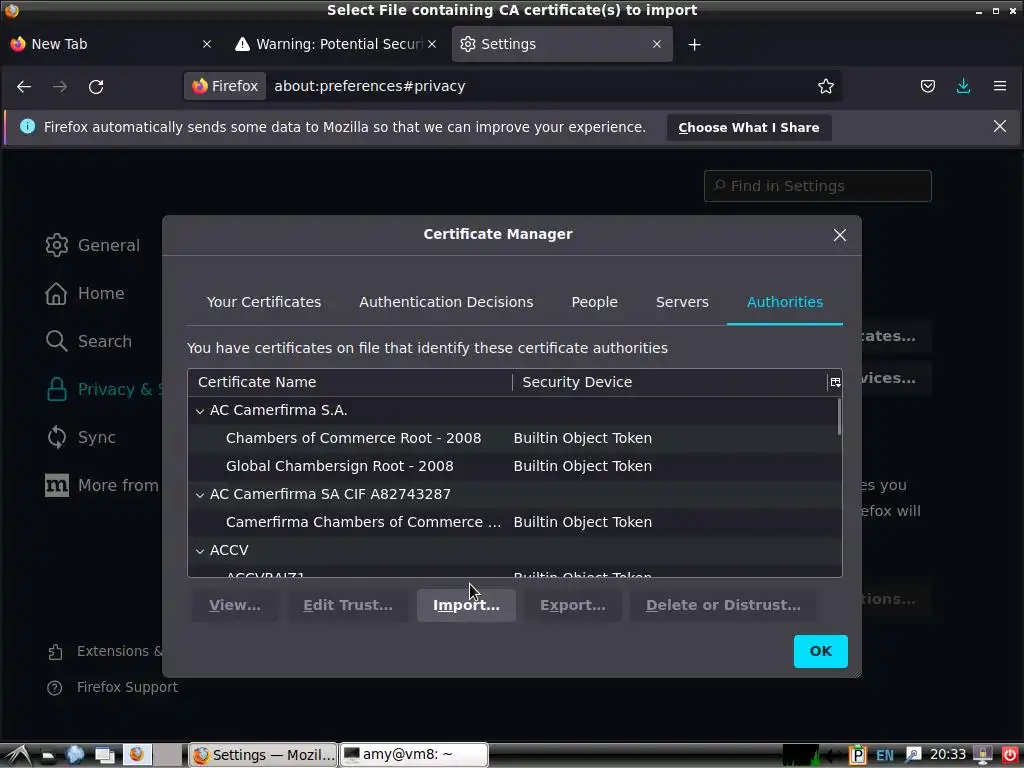
Task: Click the info icon in notification bar
Action: coord(27,127)
